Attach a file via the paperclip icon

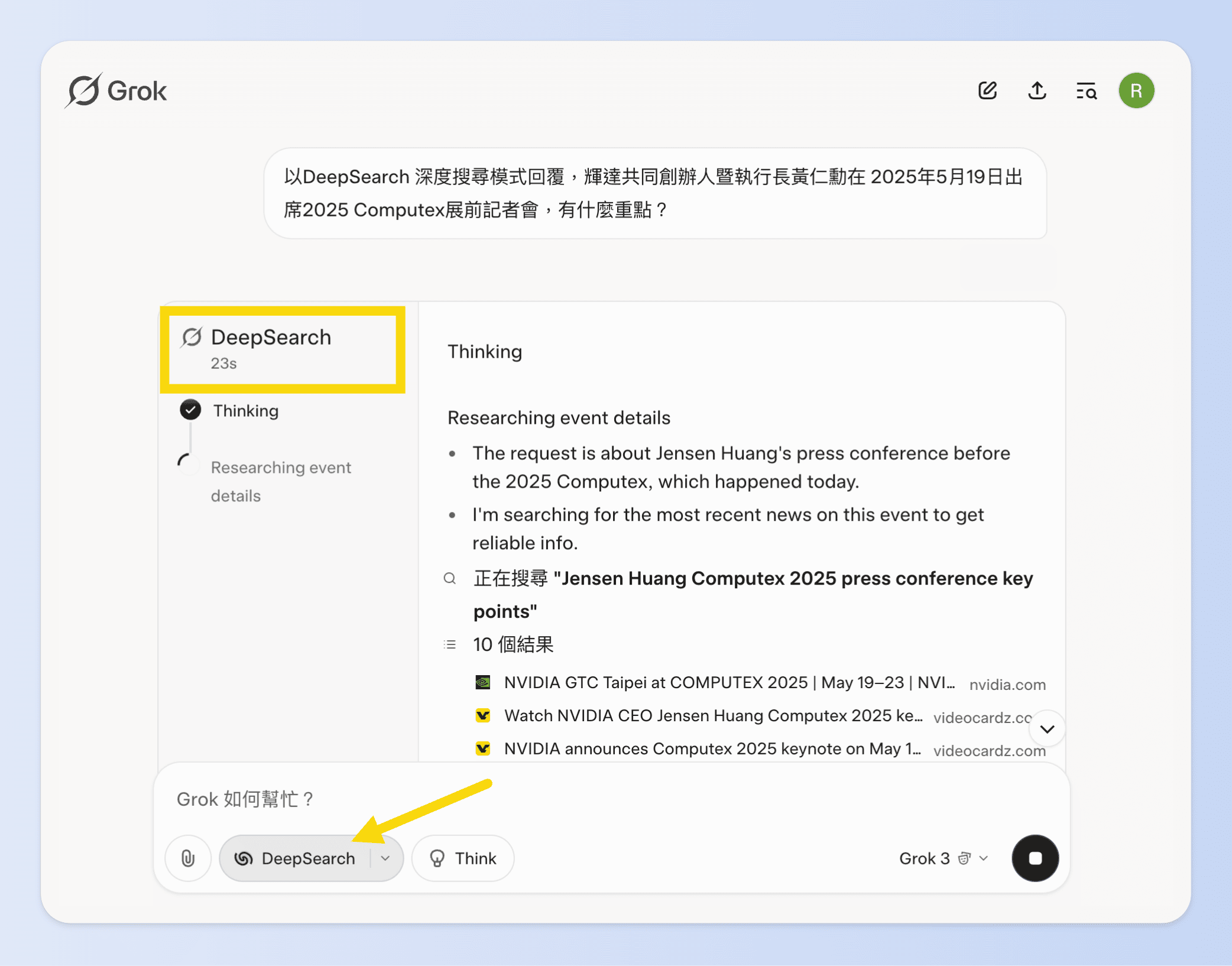point(188,858)
